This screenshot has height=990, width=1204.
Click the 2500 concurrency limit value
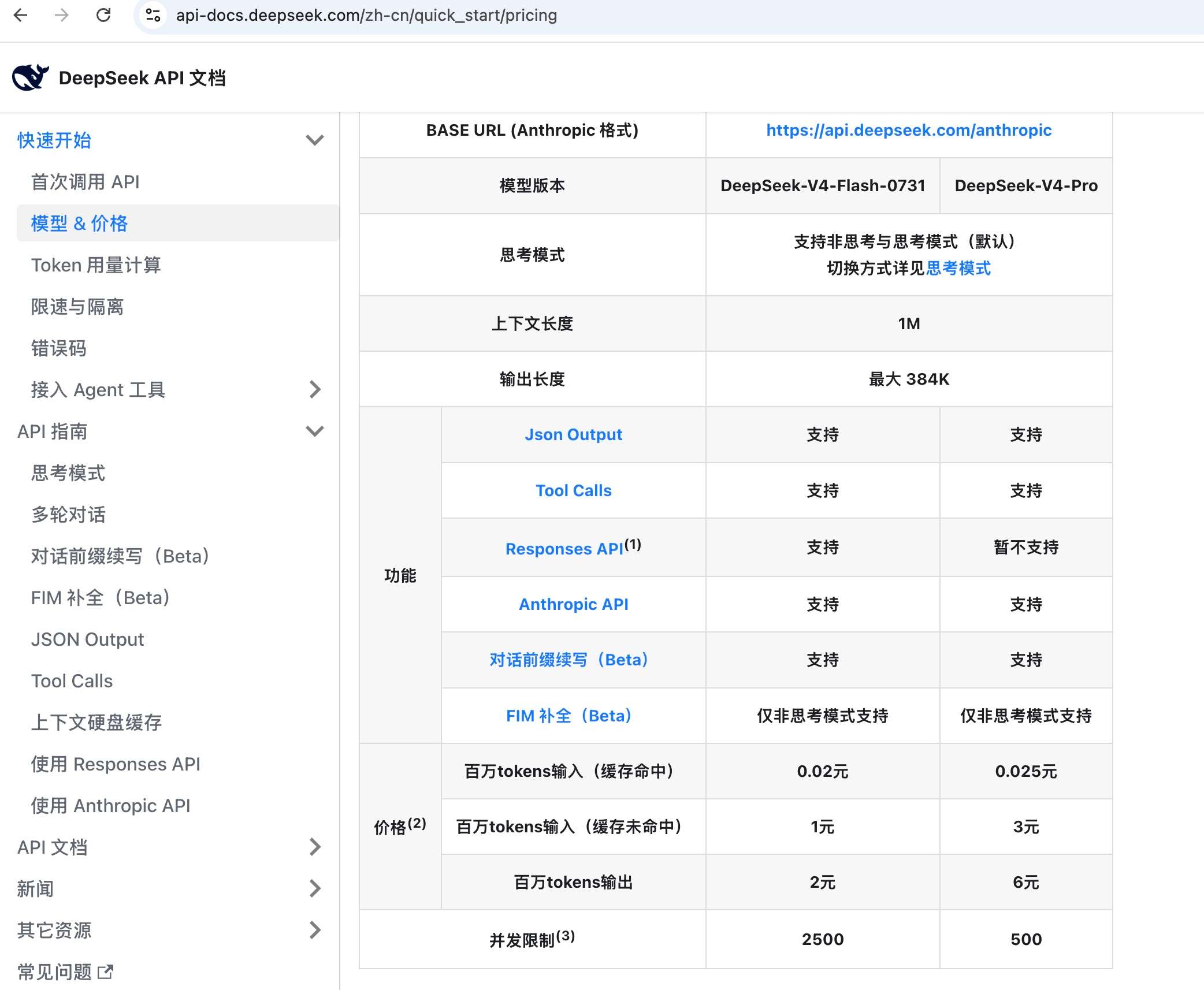(x=823, y=939)
